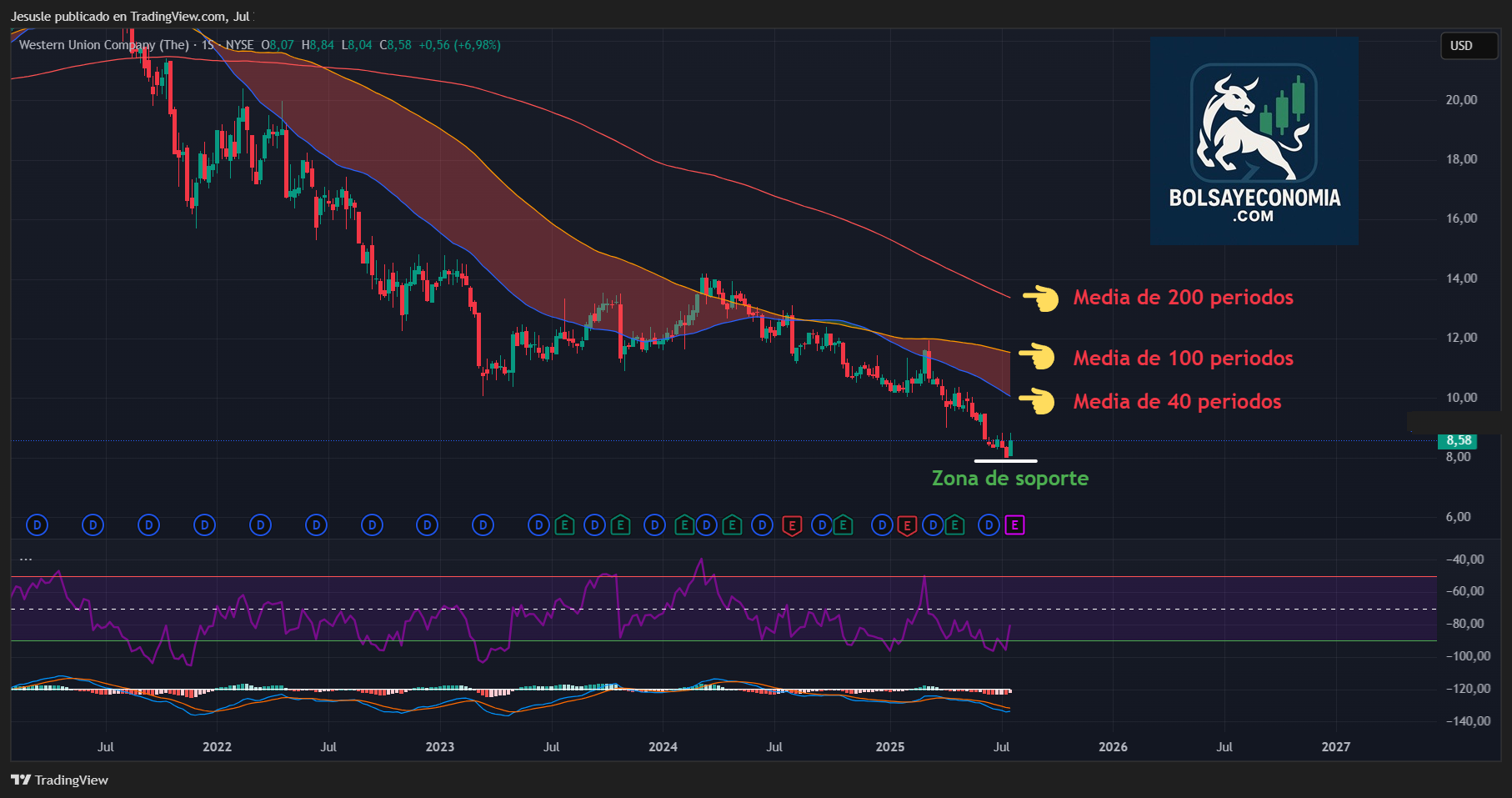Viewport: 1512px width, 798px height.
Task: Click the -80,00 oscillator axis label
Action: [x=1464, y=624]
